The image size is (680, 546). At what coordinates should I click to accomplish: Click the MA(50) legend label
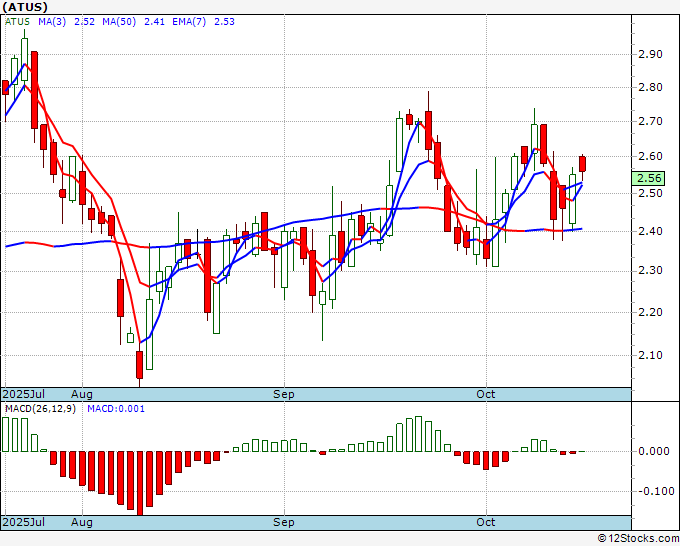pyautogui.click(x=119, y=22)
